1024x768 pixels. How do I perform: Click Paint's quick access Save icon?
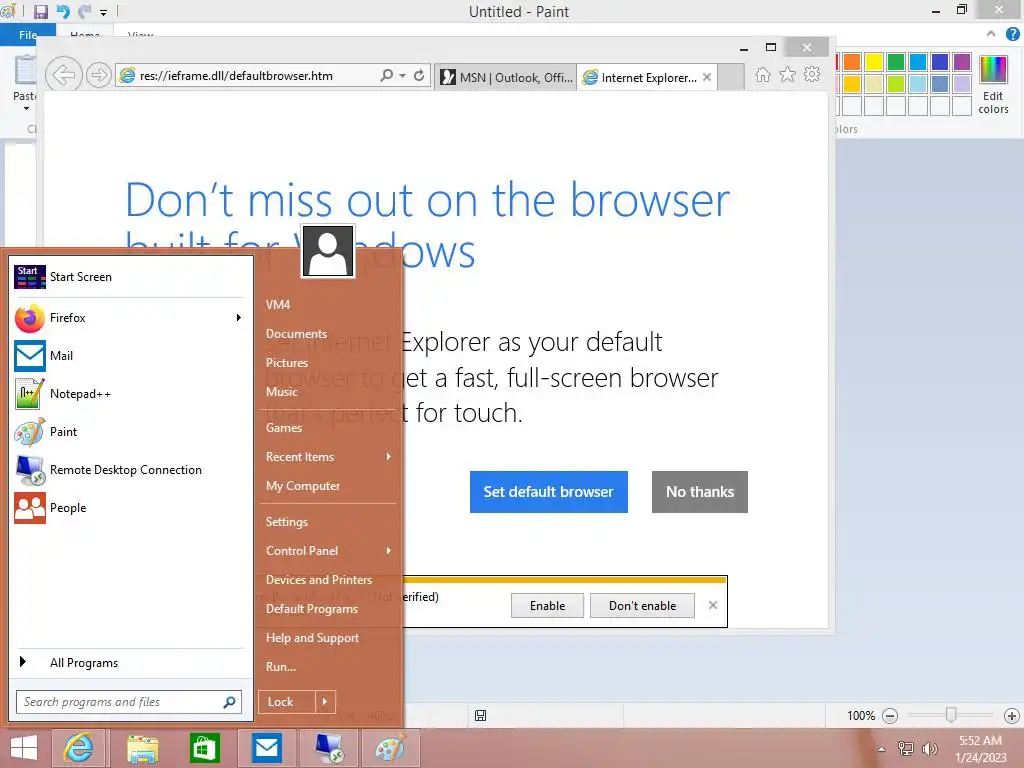click(x=40, y=12)
